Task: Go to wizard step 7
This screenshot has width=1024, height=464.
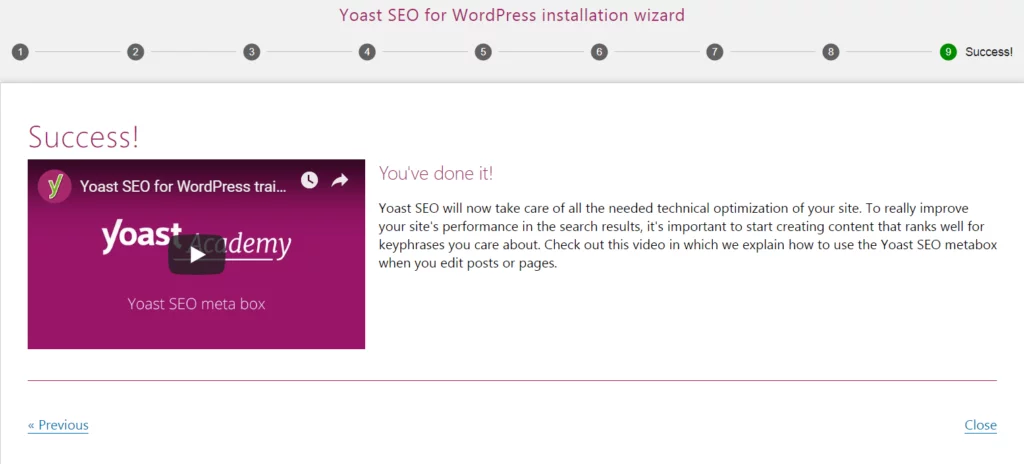Action: (x=714, y=52)
